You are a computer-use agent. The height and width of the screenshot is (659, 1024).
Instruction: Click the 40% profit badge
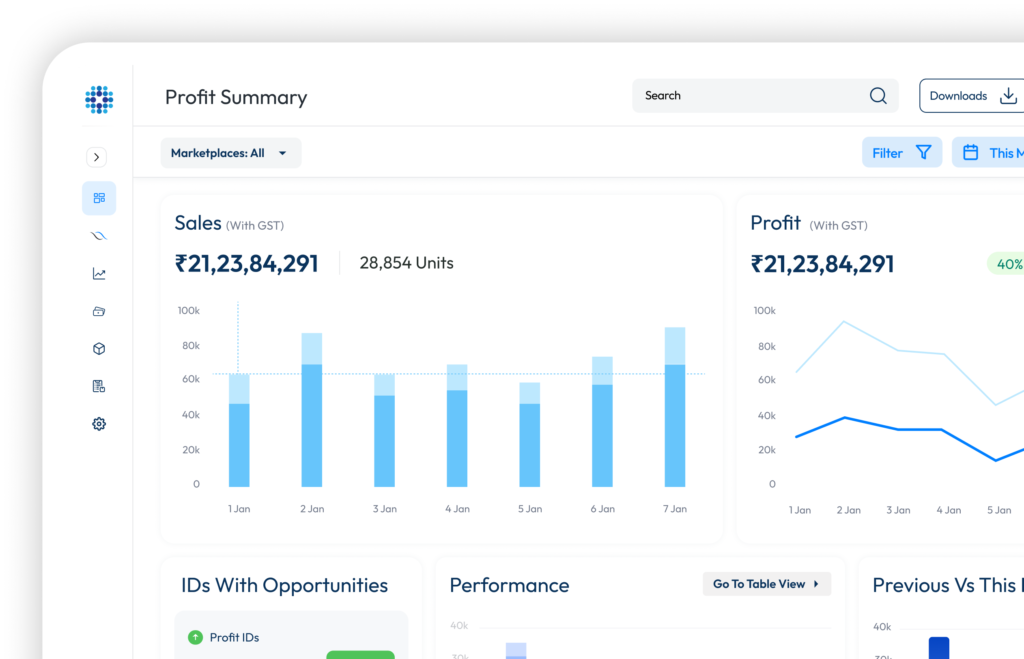[1007, 264]
